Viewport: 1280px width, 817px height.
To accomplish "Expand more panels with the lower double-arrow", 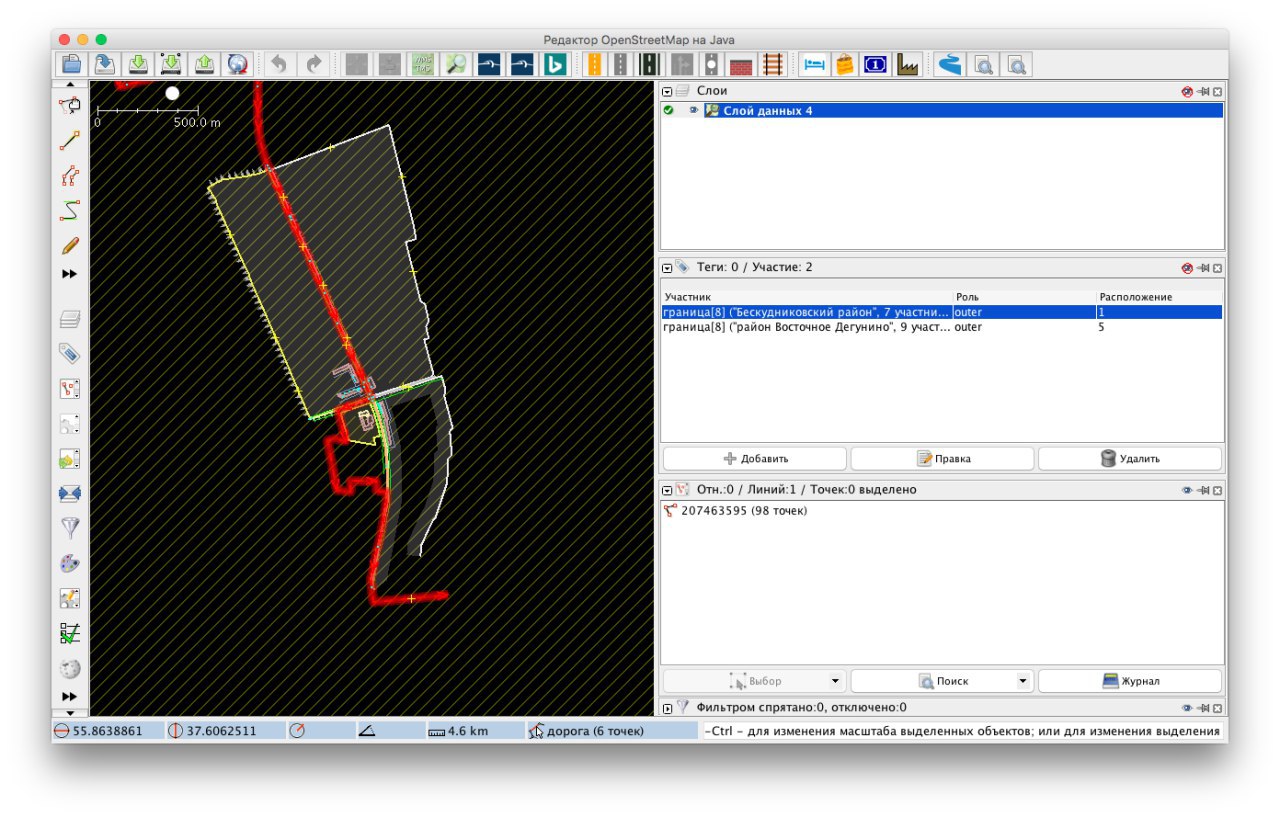I will (70, 696).
